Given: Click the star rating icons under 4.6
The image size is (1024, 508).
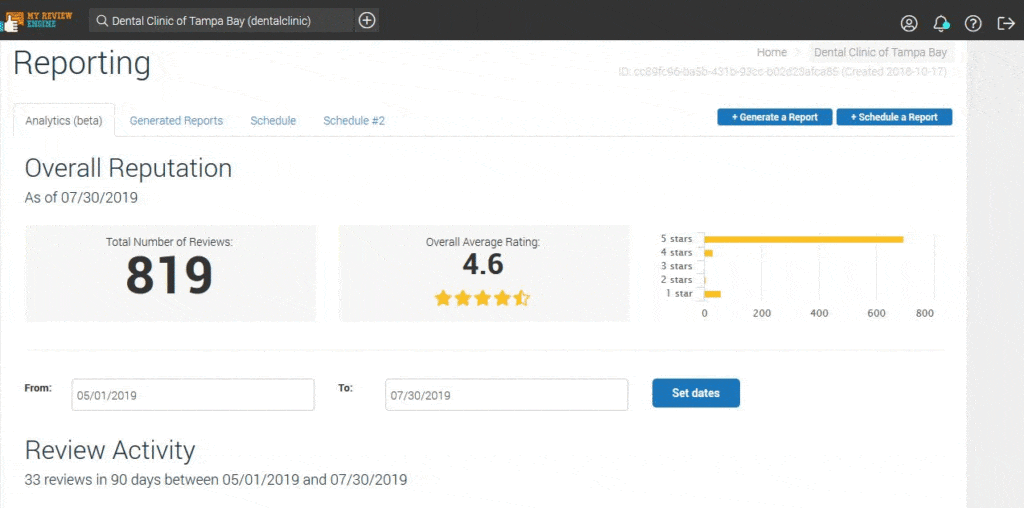Looking at the screenshot, I should click(x=483, y=298).
